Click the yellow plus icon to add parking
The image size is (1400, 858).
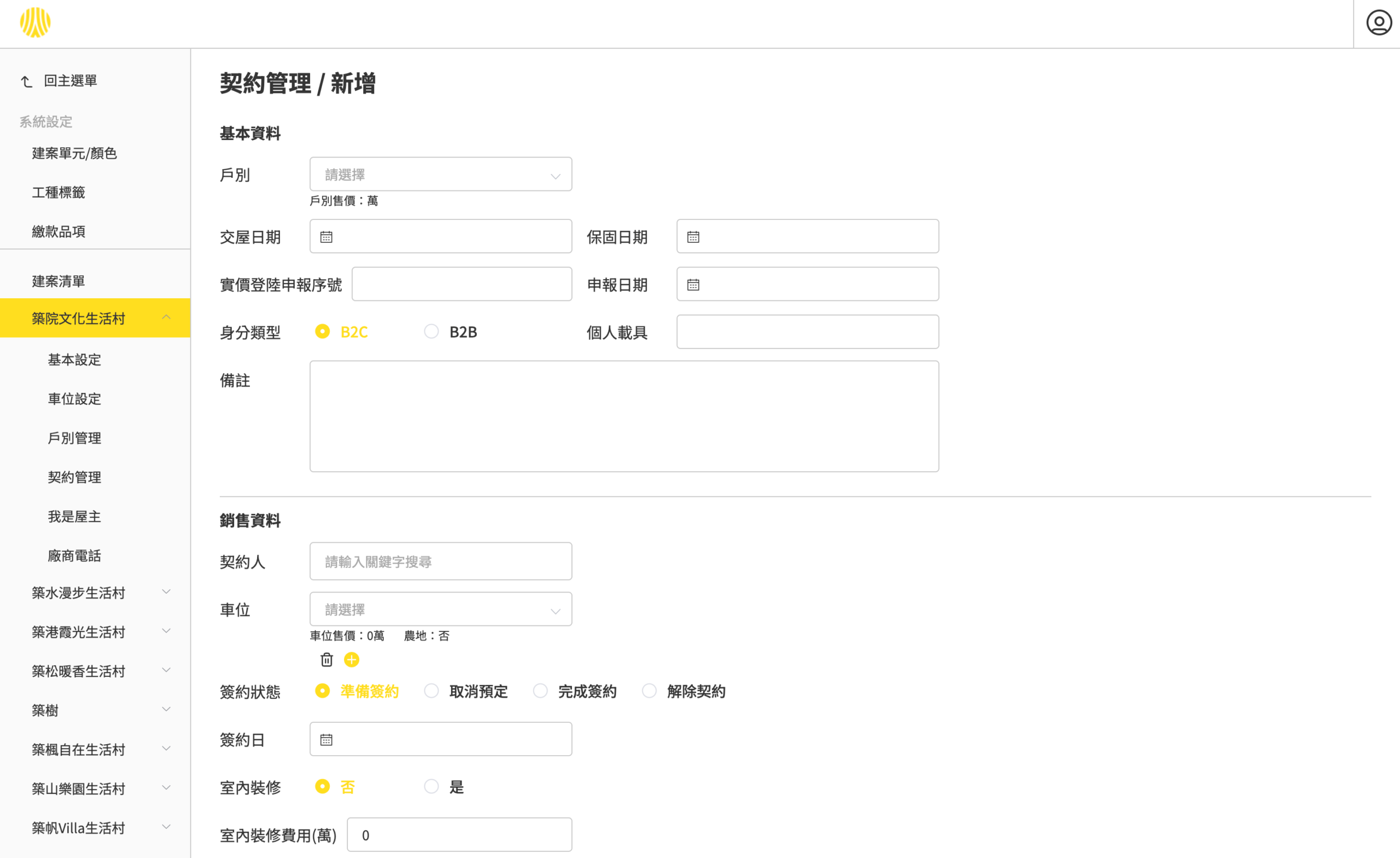(x=352, y=659)
